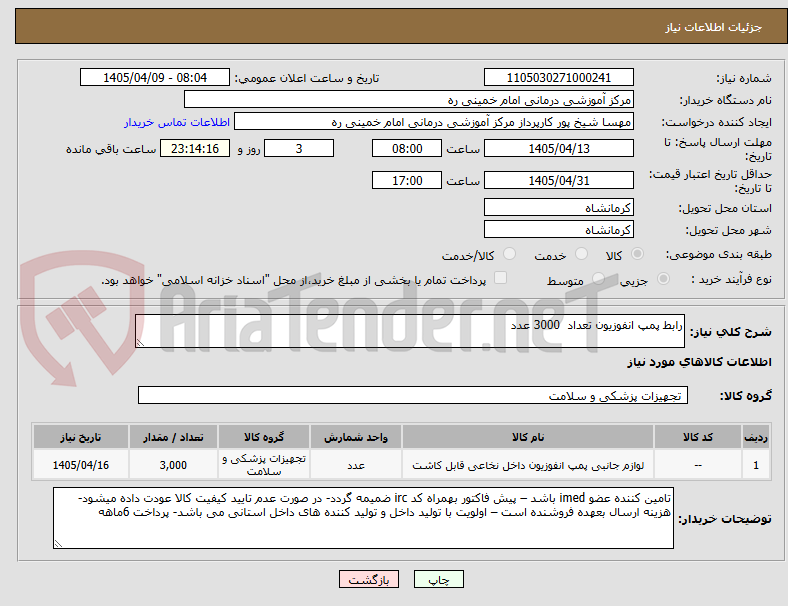The image size is (788, 606).
Task: Click the remaining time field 23:14:16
Action: tap(195, 148)
